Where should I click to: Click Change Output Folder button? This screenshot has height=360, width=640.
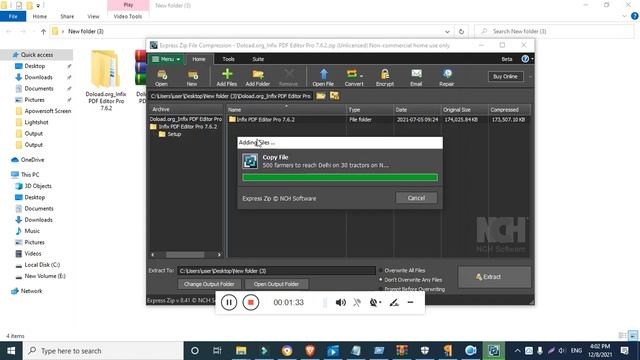pos(209,284)
